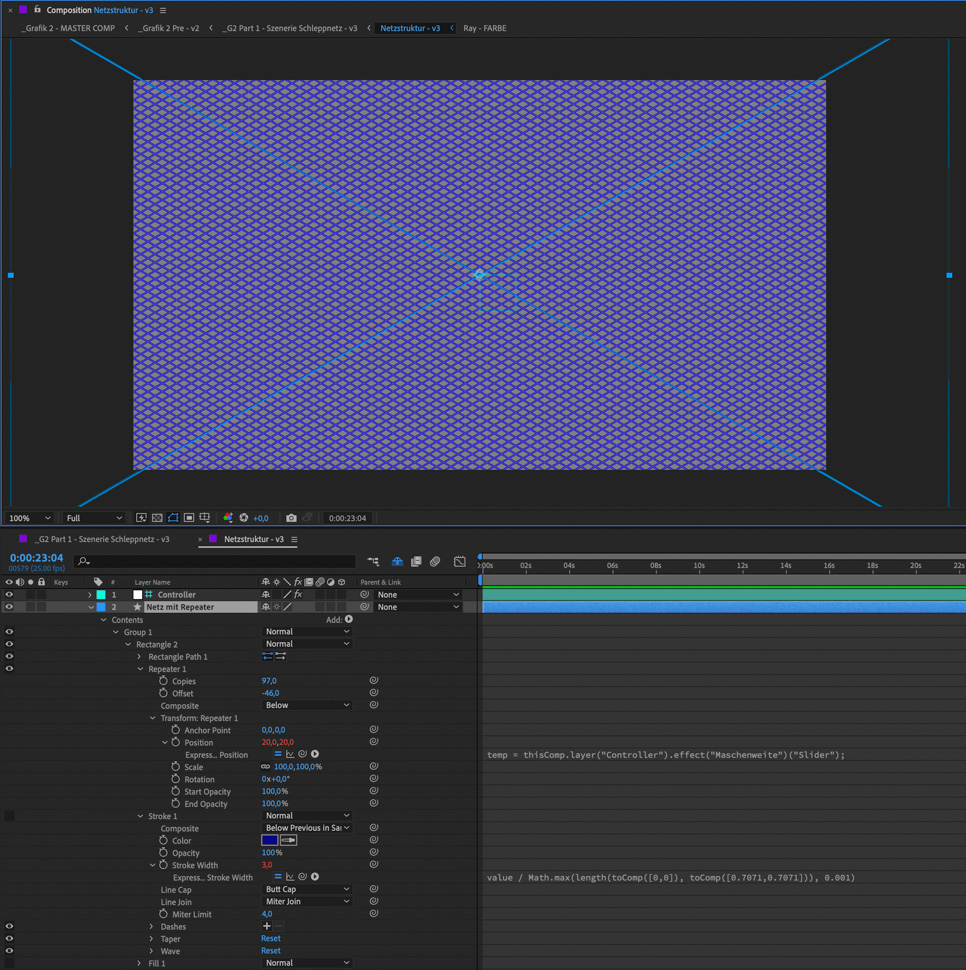Reset the Wave properties

point(271,951)
